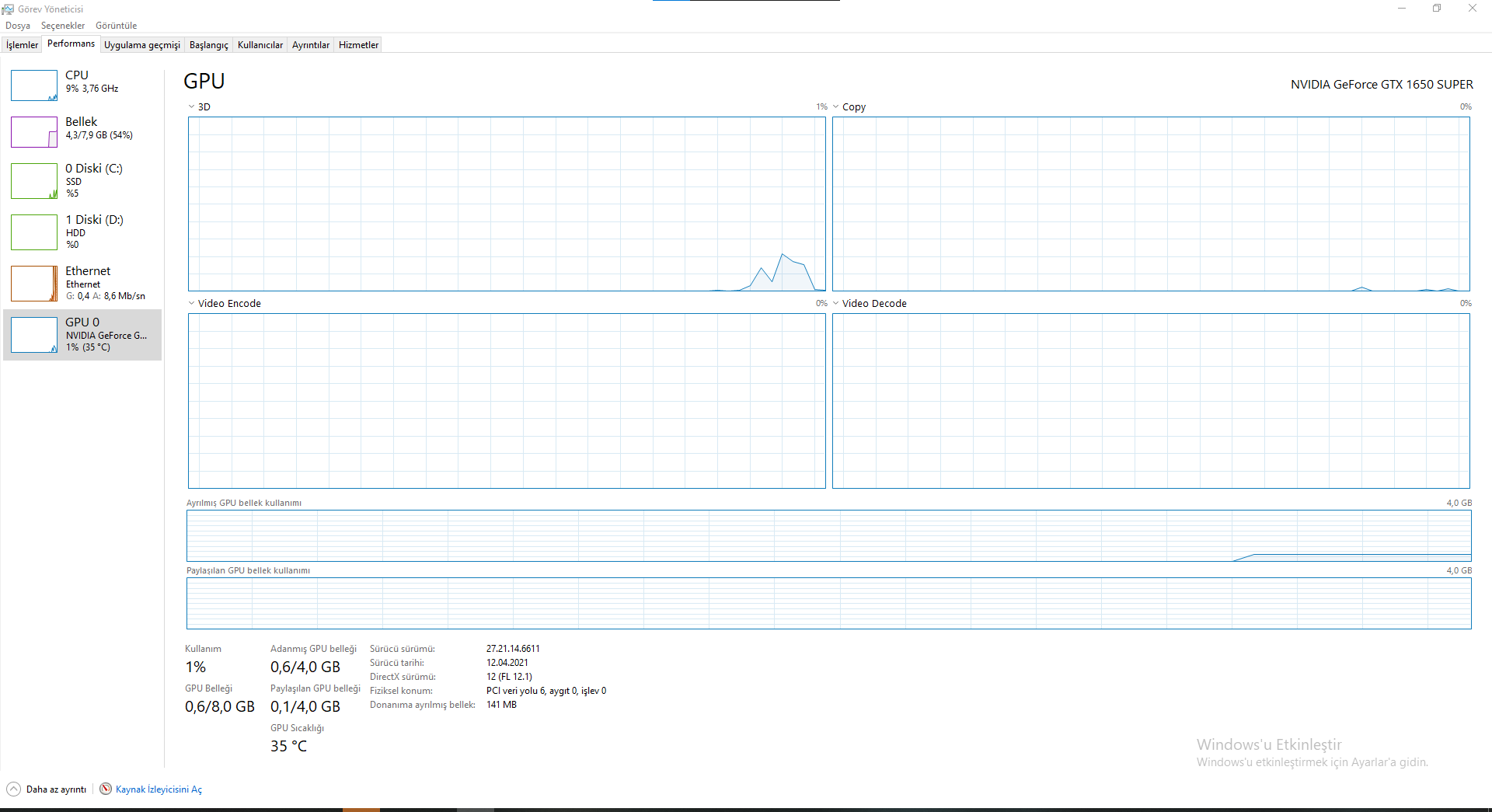The height and width of the screenshot is (812, 1492).
Task: Select the 1 Diski (D:) graph thumbnail
Action: pyautogui.click(x=34, y=232)
